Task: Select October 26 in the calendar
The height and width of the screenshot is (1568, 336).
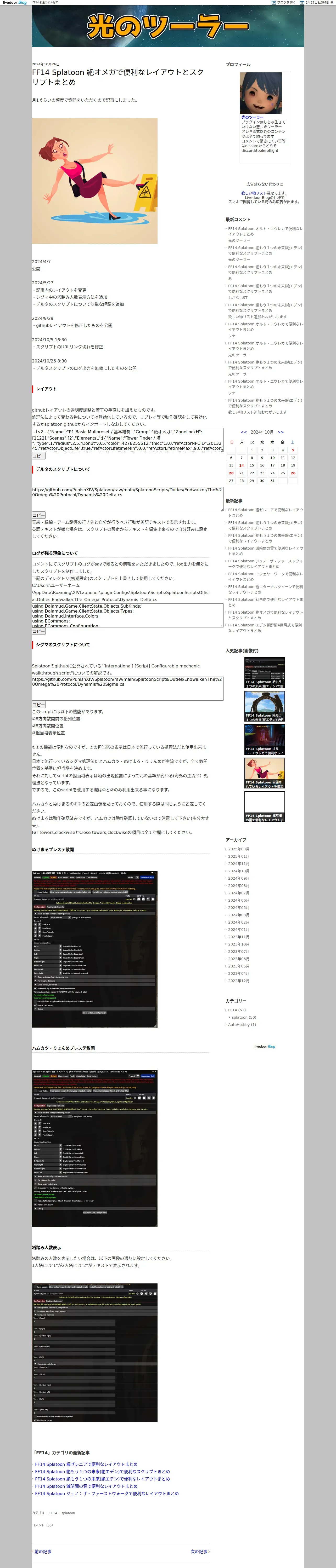Action: click(x=293, y=473)
